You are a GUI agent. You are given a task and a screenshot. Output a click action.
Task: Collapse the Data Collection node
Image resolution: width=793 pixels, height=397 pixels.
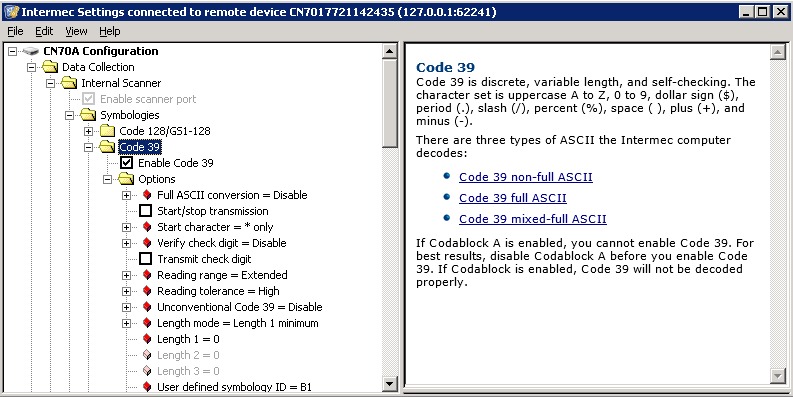point(31,67)
